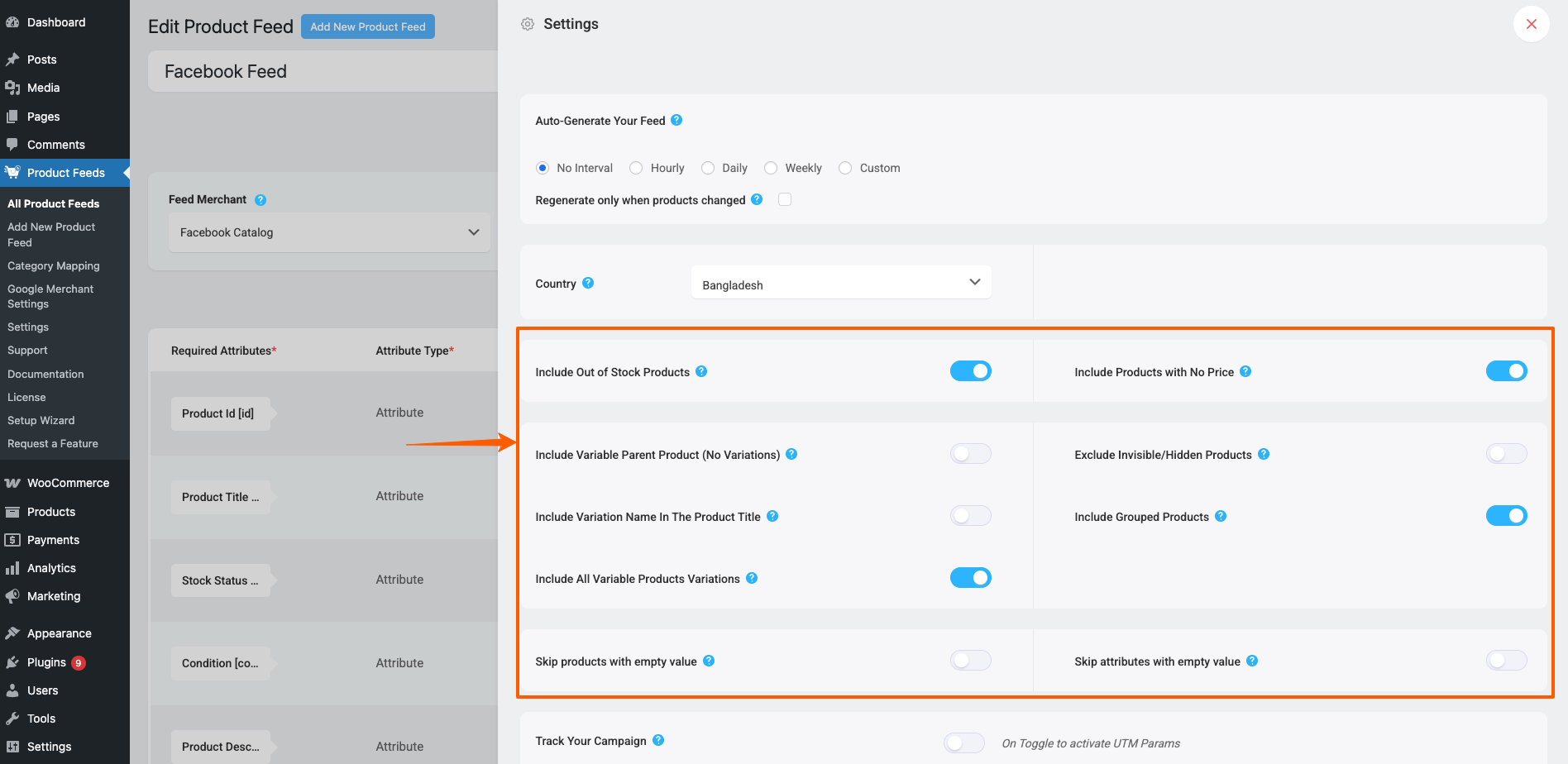The height and width of the screenshot is (764, 1568).
Task: Disable Include Out of Stock Products toggle
Action: 971,371
